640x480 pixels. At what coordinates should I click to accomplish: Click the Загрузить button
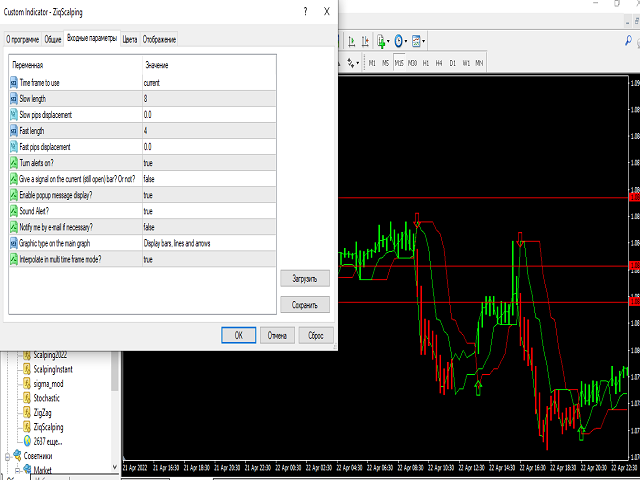pyautogui.click(x=305, y=279)
